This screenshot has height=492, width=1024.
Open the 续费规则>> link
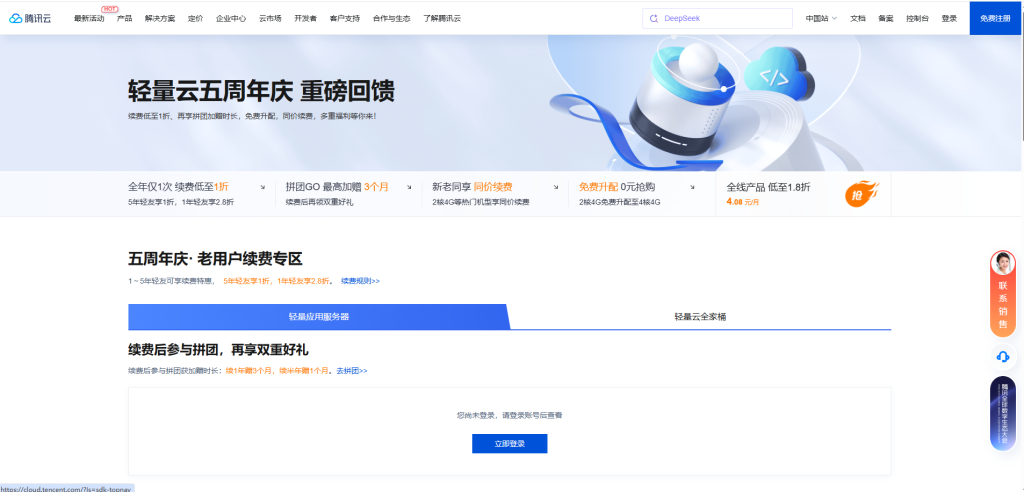pos(360,281)
